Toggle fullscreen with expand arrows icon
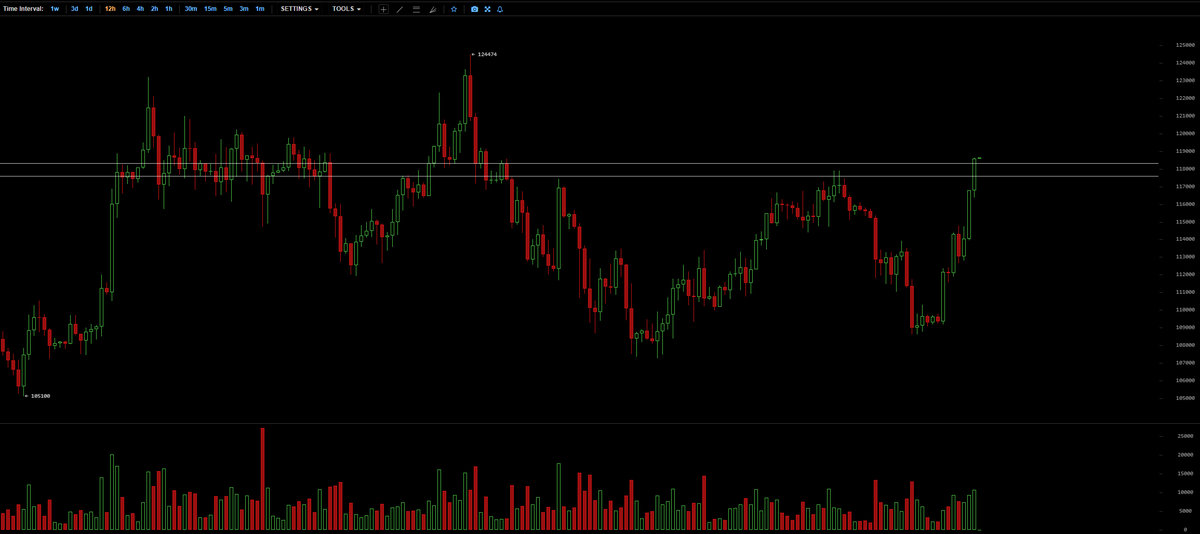The height and width of the screenshot is (534, 1200). [x=487, y=9]
